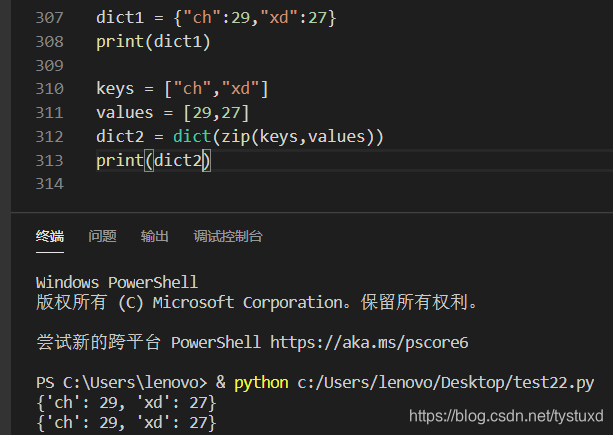Click line number 313 in gutter
The width and height of the screenshot is (613, 435).
[x=49, y=161]
